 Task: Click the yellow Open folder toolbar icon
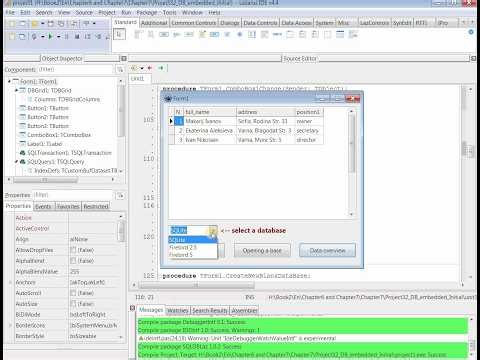coord(35,24)
